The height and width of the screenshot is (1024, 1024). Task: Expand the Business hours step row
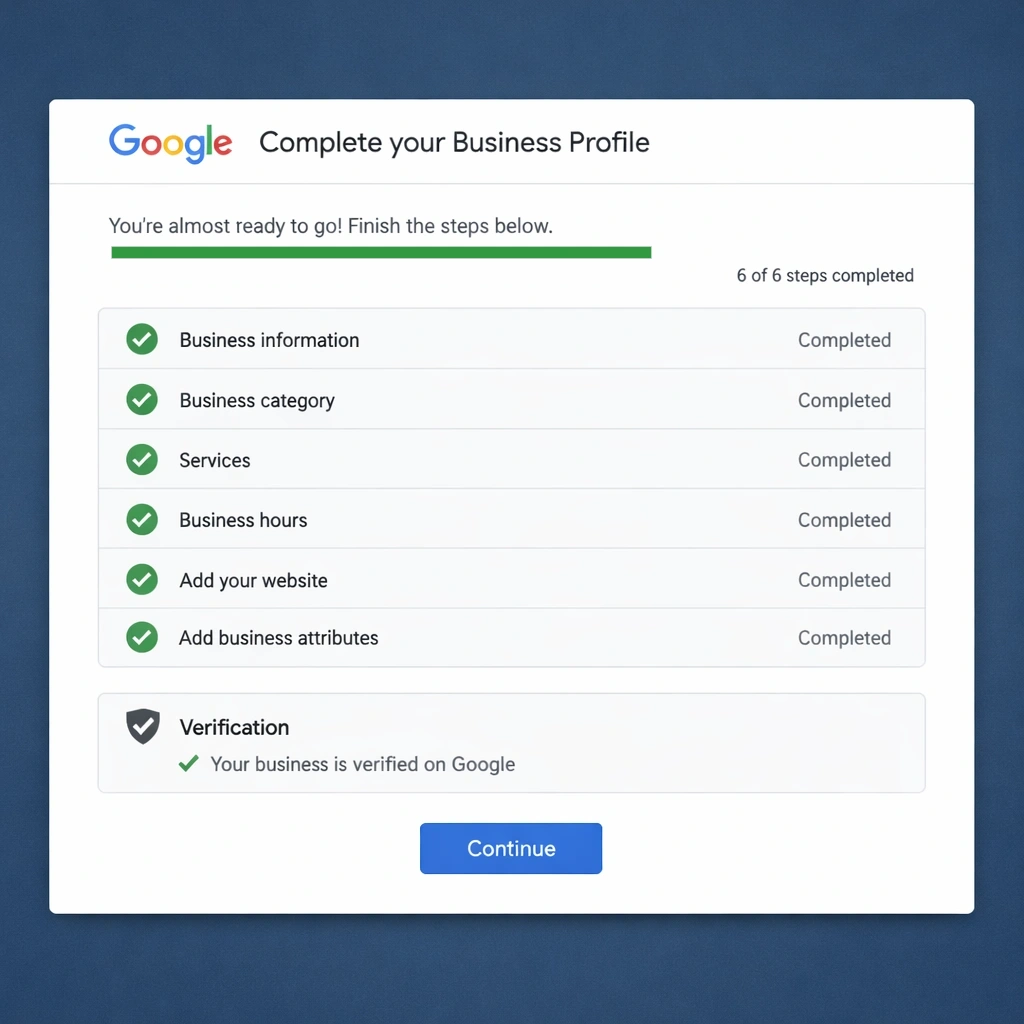click(x=511, y=519)
